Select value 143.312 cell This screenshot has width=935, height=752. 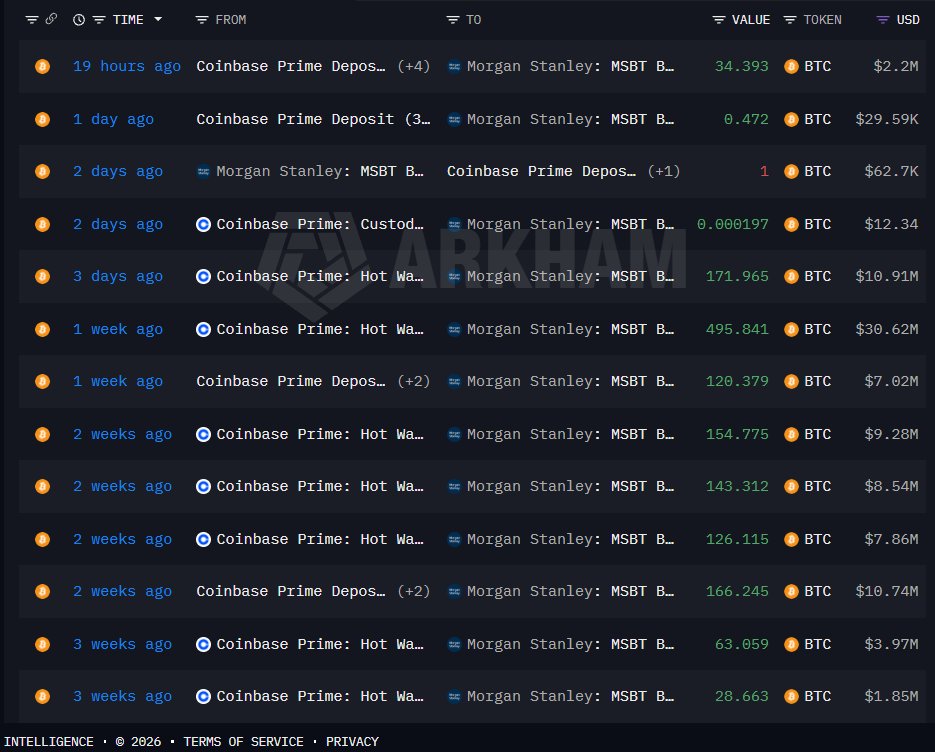coord(737,487)
